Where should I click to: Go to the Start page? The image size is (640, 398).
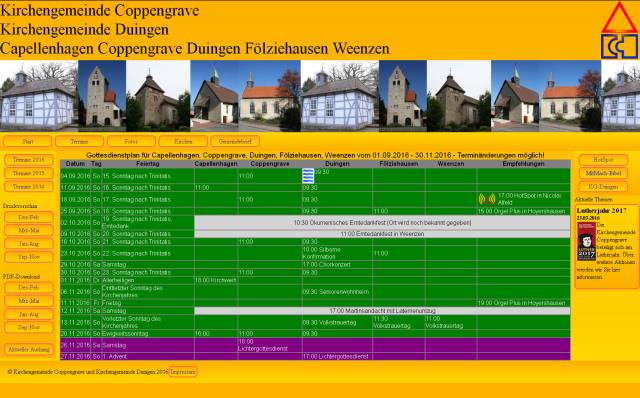pyautogui.click(x=28, y=141)
